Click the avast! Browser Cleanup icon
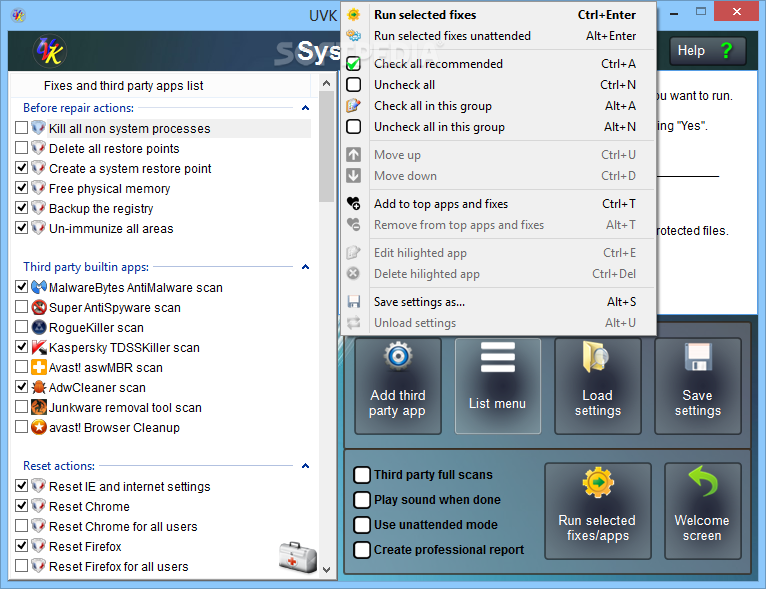Image resolution: width=766 pixels, height=589 pixels. click(39, 427)
